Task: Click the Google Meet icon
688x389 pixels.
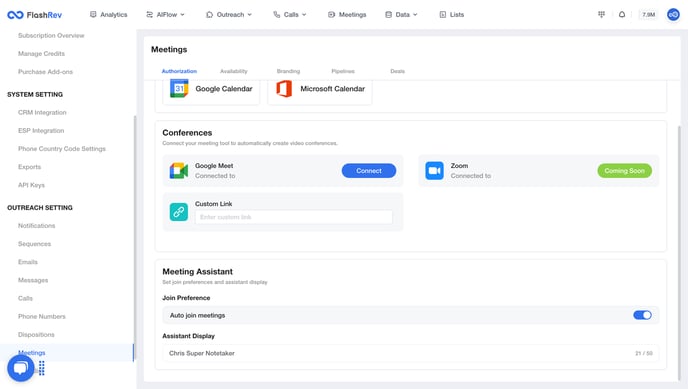Action: 179,171
